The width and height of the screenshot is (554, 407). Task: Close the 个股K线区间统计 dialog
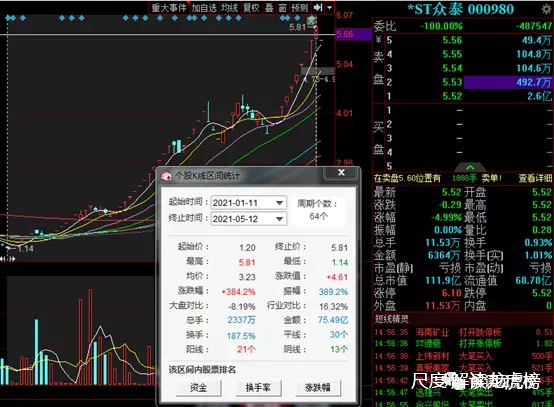tap(341, 172)
